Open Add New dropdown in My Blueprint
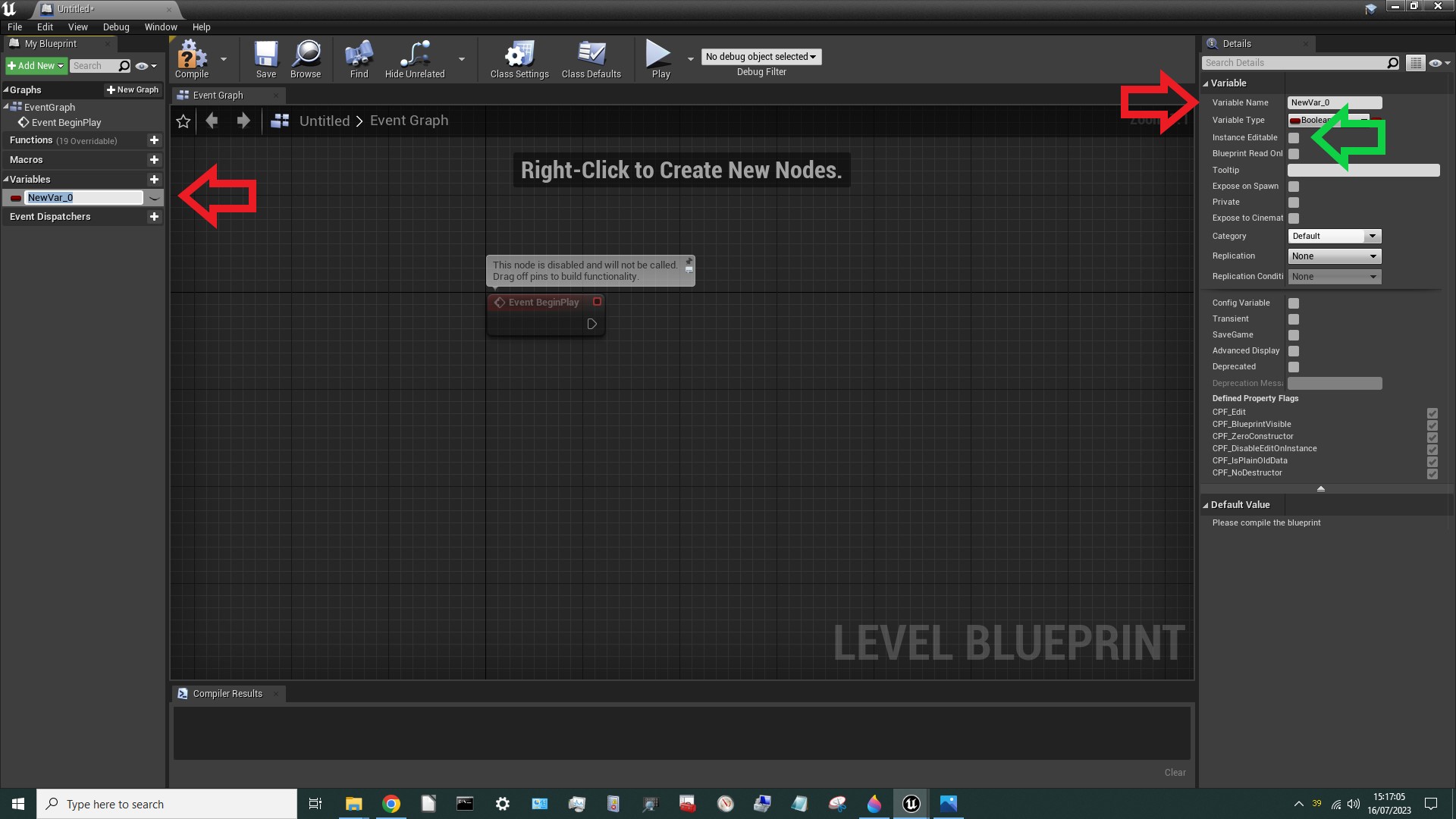The image size is (1456, 819). click(x=36, y=66)
